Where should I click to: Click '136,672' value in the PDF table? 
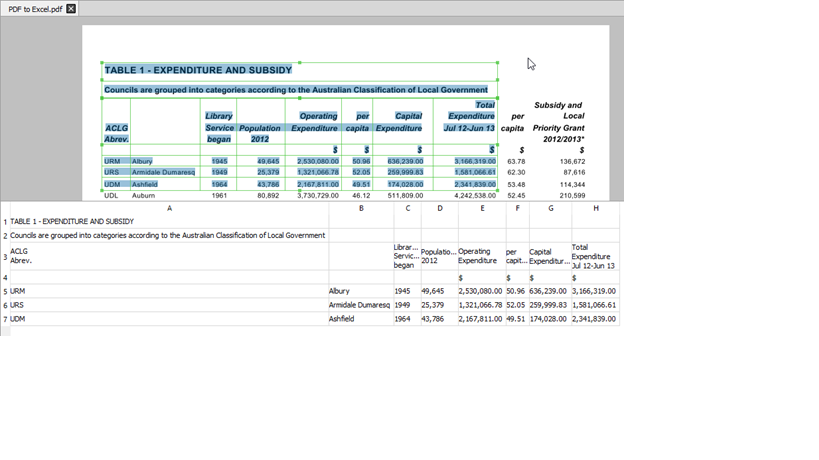click(572, 162)
